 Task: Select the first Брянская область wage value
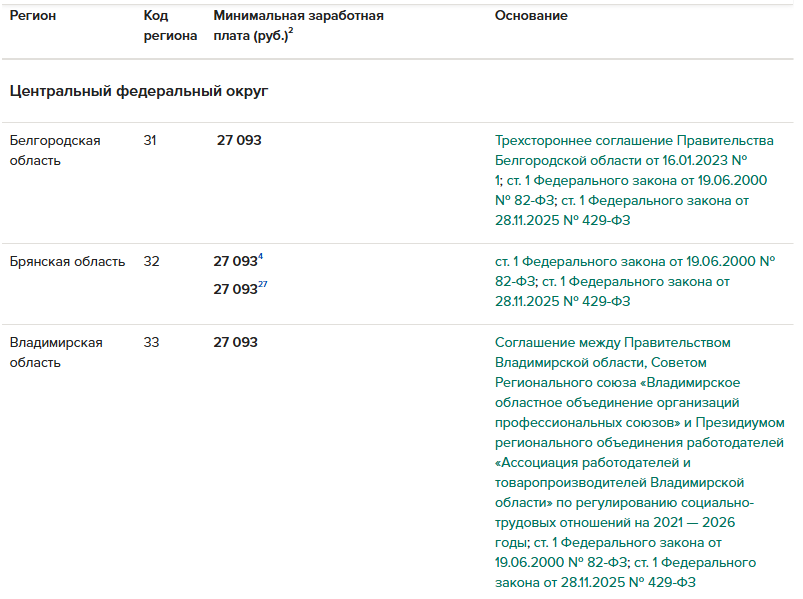click(x=235, y=262)
